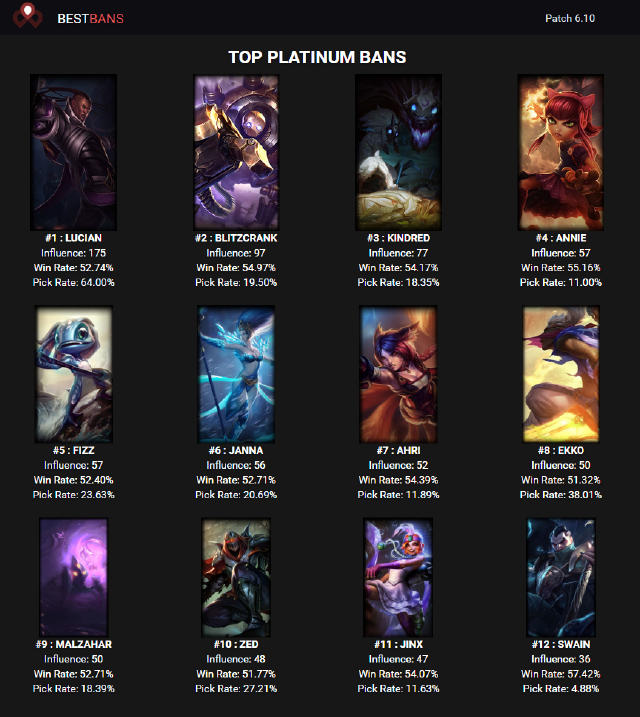Click the BestBans logo icon
The height and width of the screenshot is (717, 640).
(27, 16)
